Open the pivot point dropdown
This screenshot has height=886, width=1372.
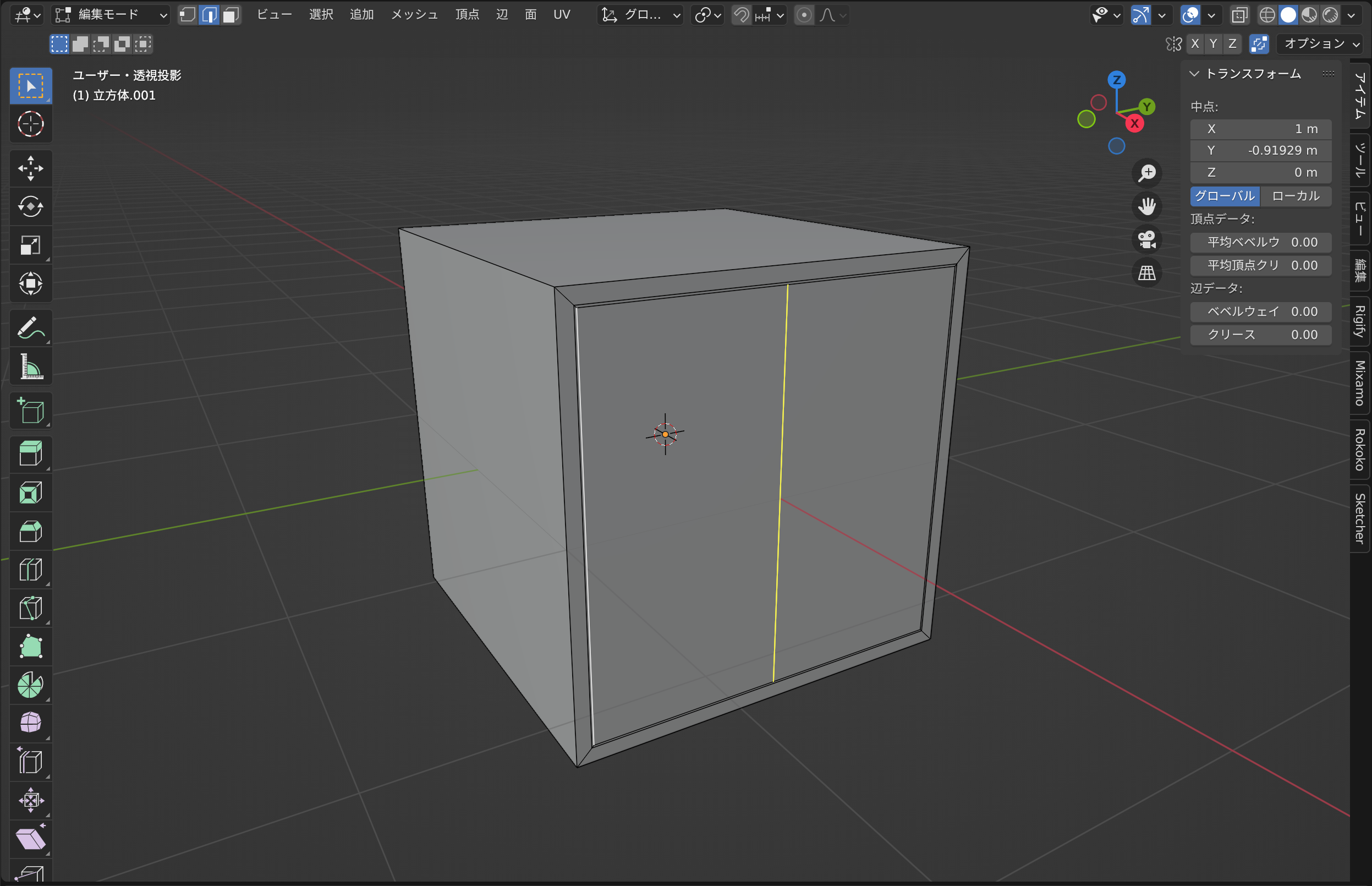707,14
